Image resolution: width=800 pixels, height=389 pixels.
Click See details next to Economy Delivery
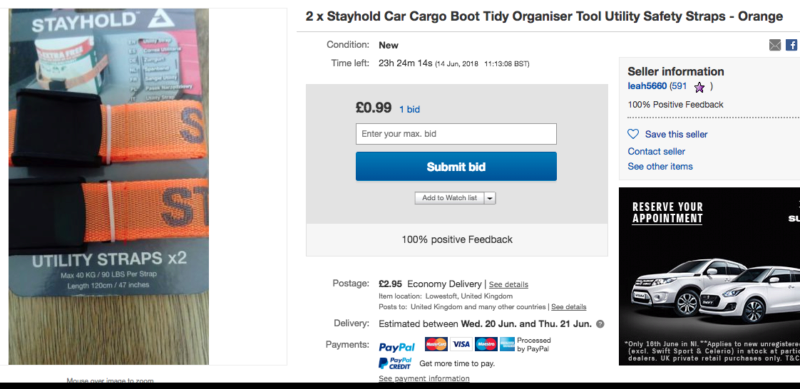coord(508,285)
